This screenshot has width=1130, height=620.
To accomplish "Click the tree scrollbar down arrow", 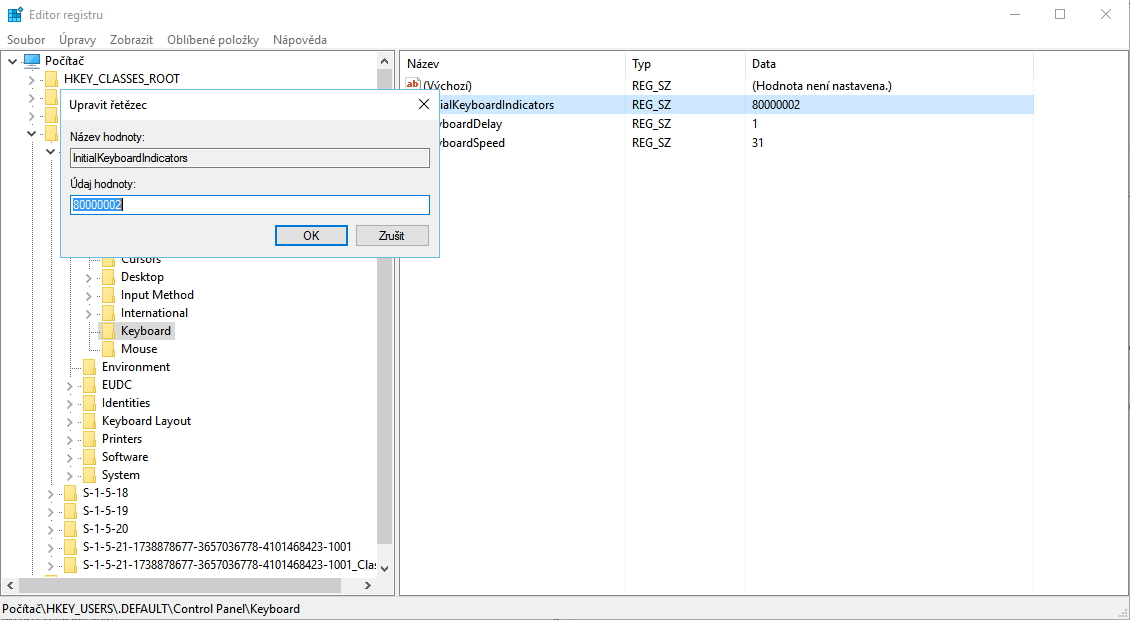I will [x=385, y=568].
